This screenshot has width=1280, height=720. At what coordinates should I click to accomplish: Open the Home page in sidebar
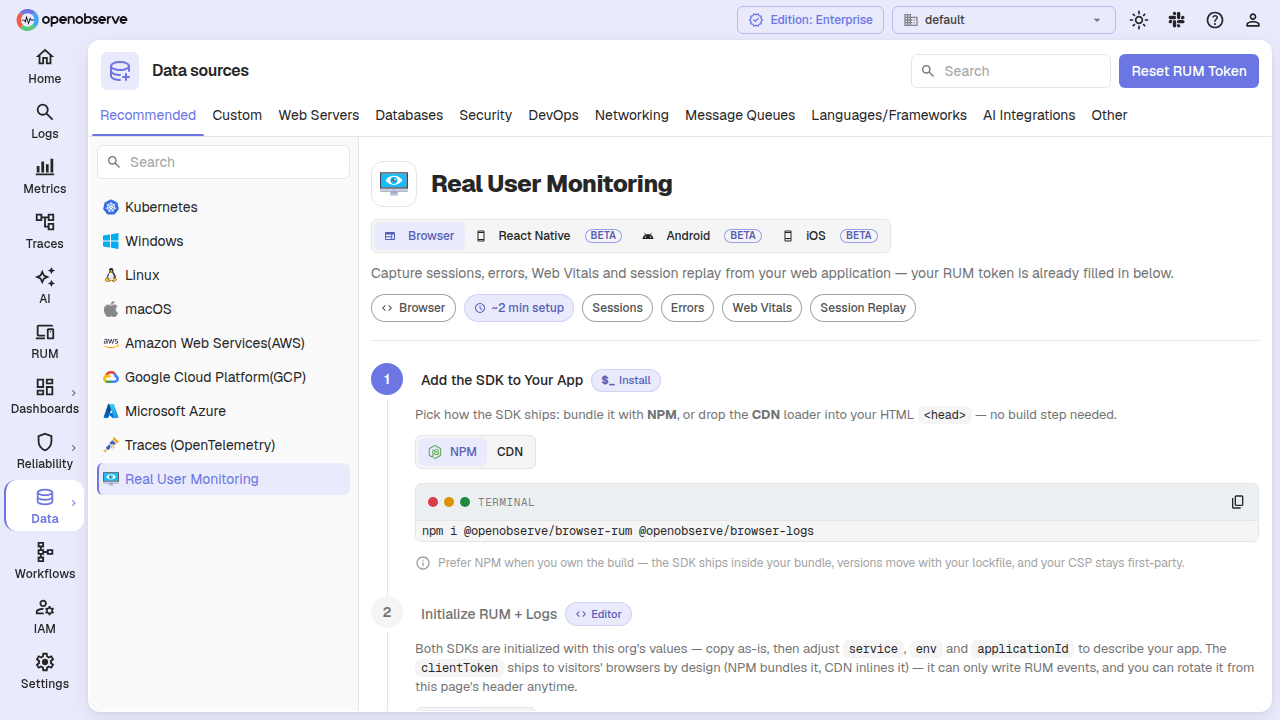(44, 67)
